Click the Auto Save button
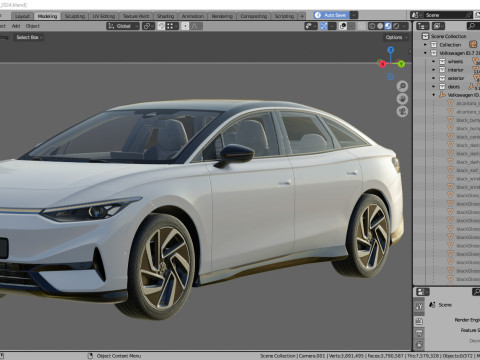Image resolution: width=480 pixels, height=360 pixels. (x=331, y=15)
